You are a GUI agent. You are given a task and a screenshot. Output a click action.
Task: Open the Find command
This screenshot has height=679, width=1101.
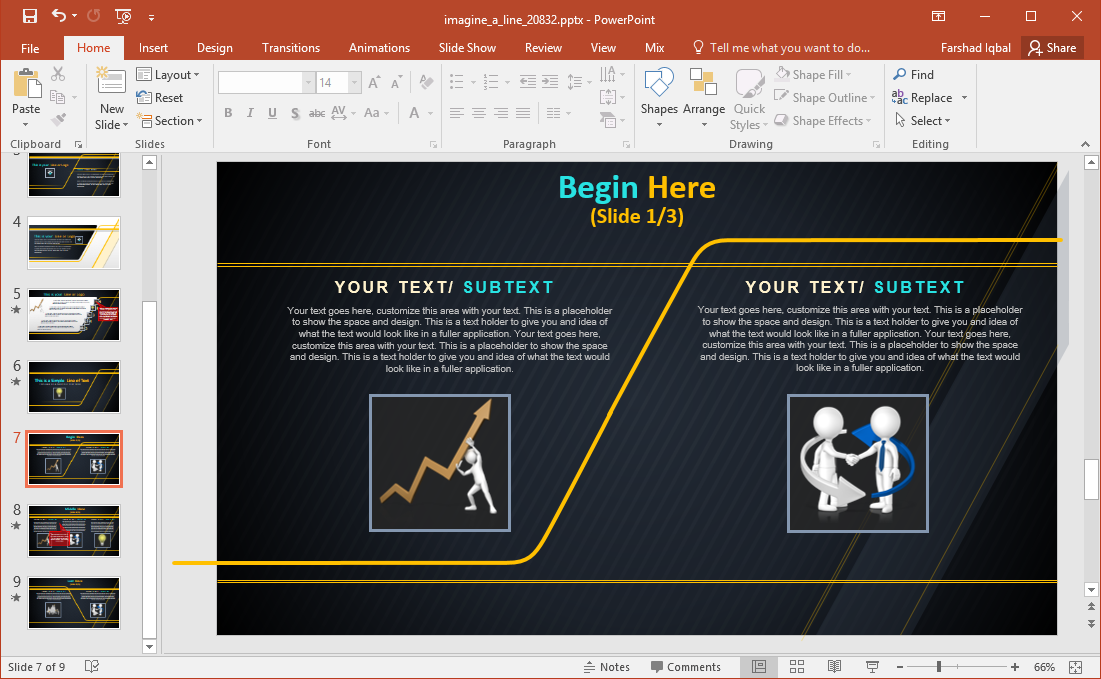(x=919, y=74)
